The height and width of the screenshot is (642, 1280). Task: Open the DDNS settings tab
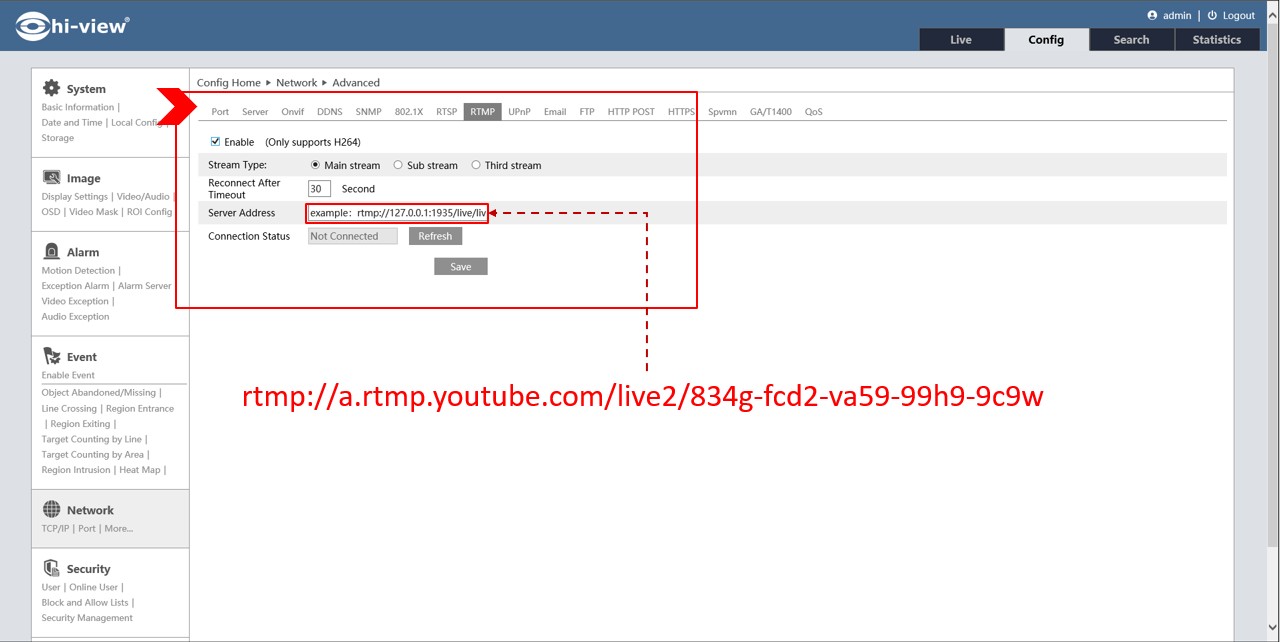329,112
